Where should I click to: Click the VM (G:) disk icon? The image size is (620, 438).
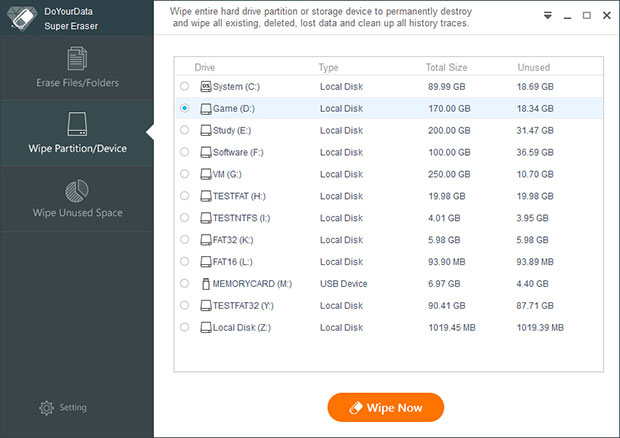206,174
